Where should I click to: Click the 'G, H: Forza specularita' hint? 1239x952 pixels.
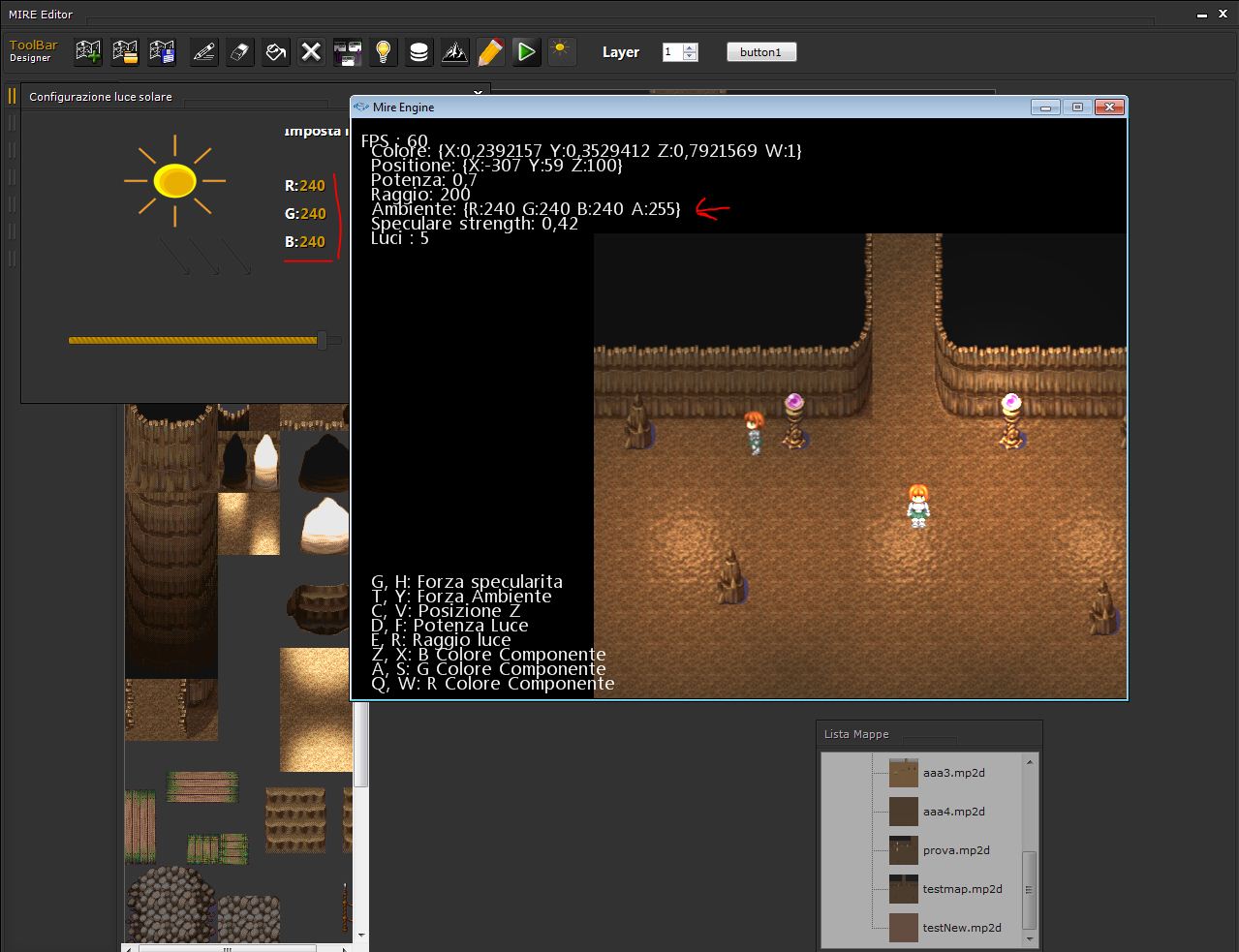tap(467, 582)
